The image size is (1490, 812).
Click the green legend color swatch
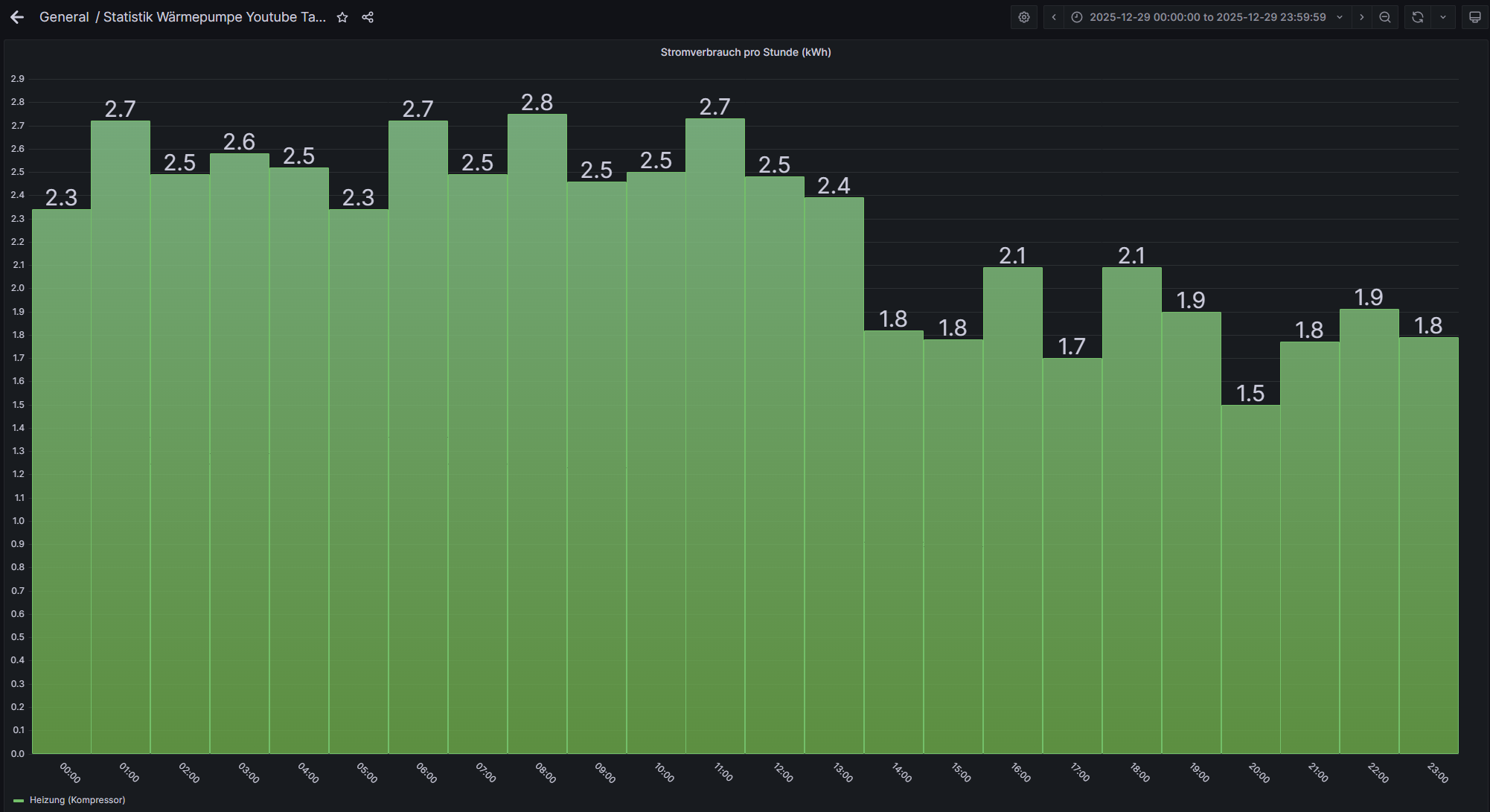click(19, 801)
